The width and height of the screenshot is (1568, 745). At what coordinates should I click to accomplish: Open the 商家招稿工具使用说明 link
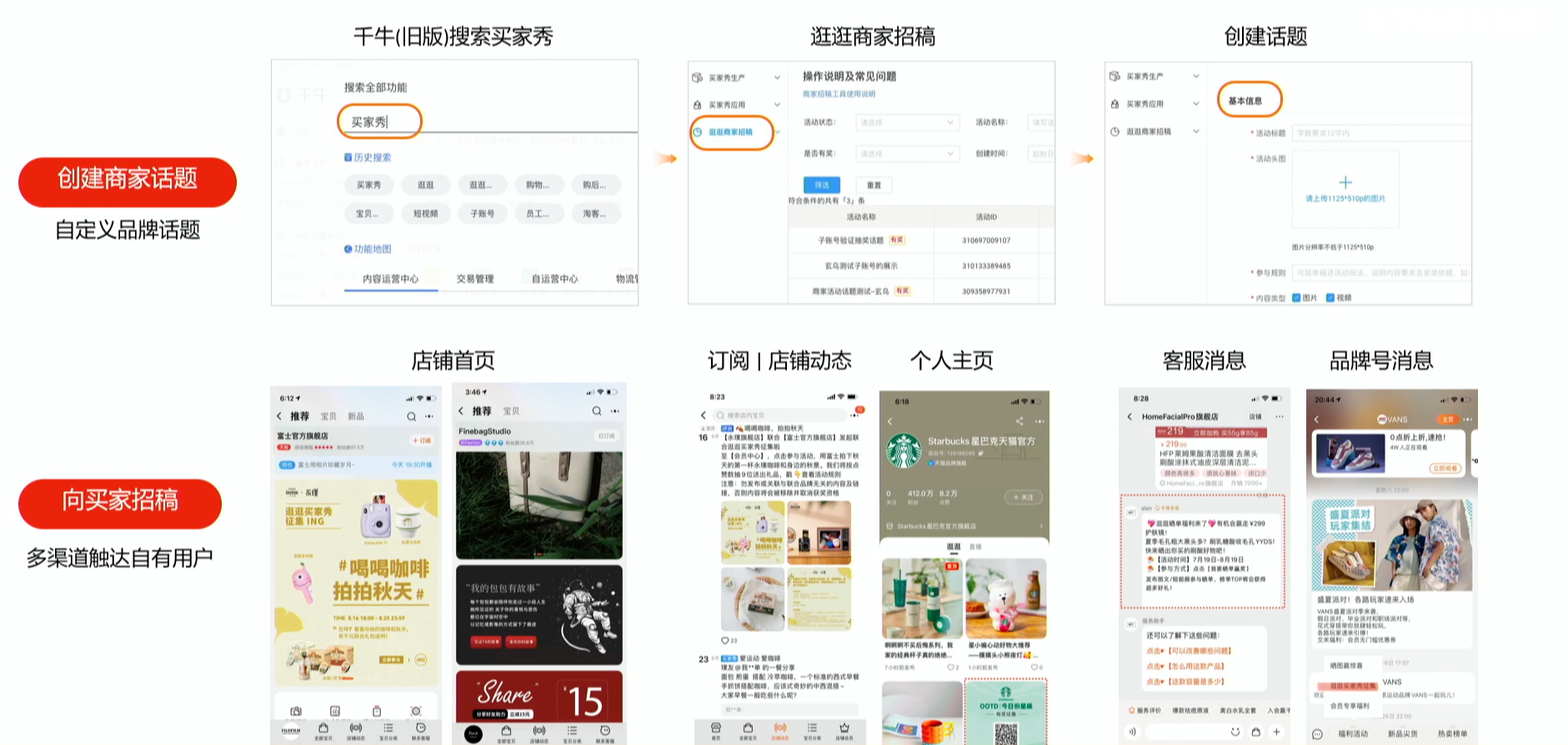click(x=839, y=94)
